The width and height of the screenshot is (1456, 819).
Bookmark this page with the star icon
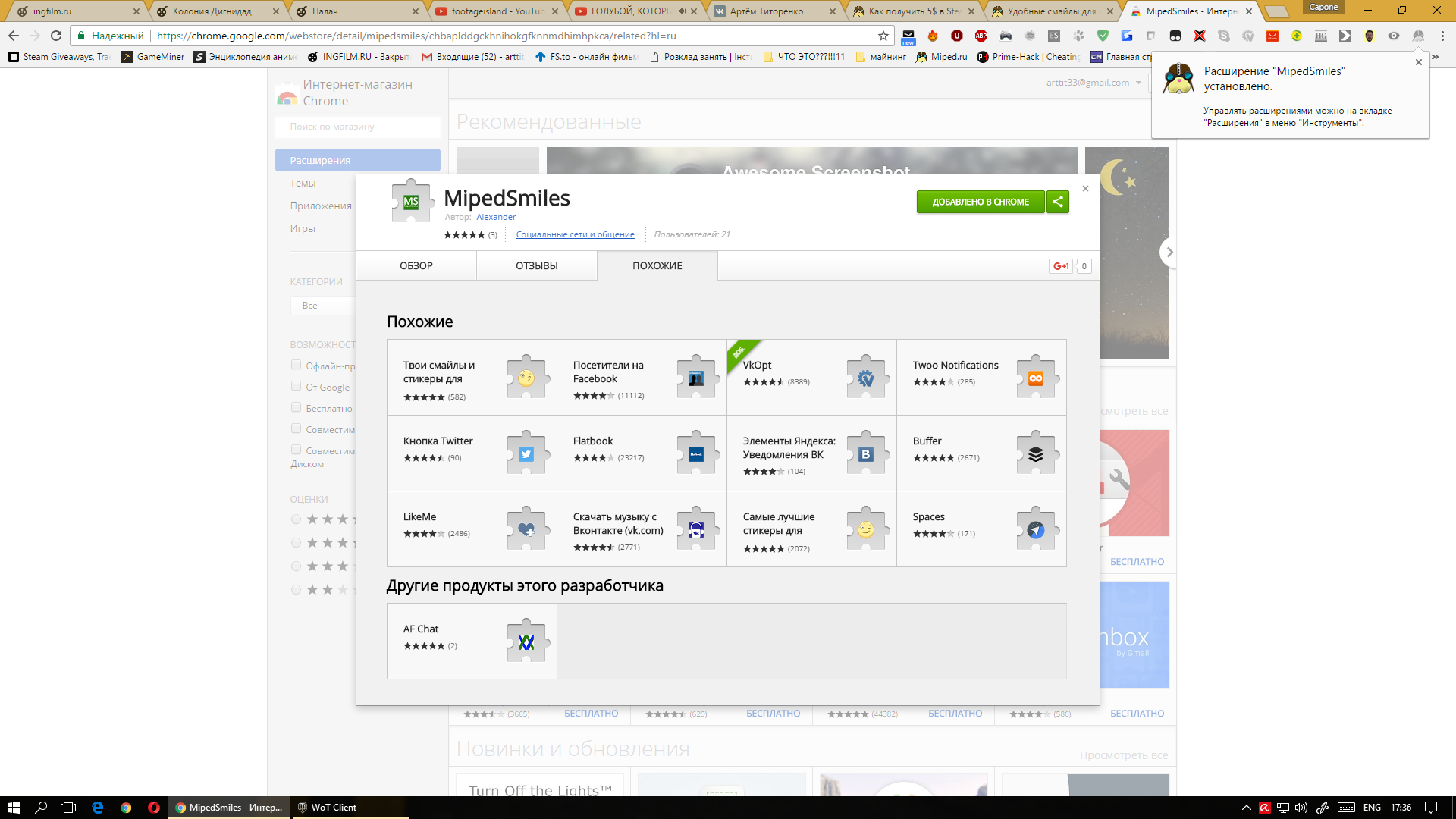pyautogui.click(x=883, y=36)
